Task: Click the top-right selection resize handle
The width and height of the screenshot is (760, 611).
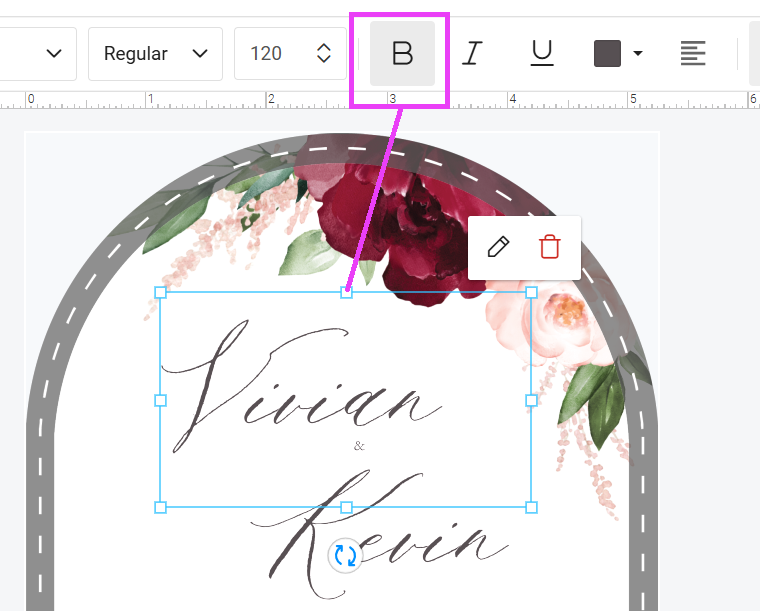Action: click(x=531, y=292)
